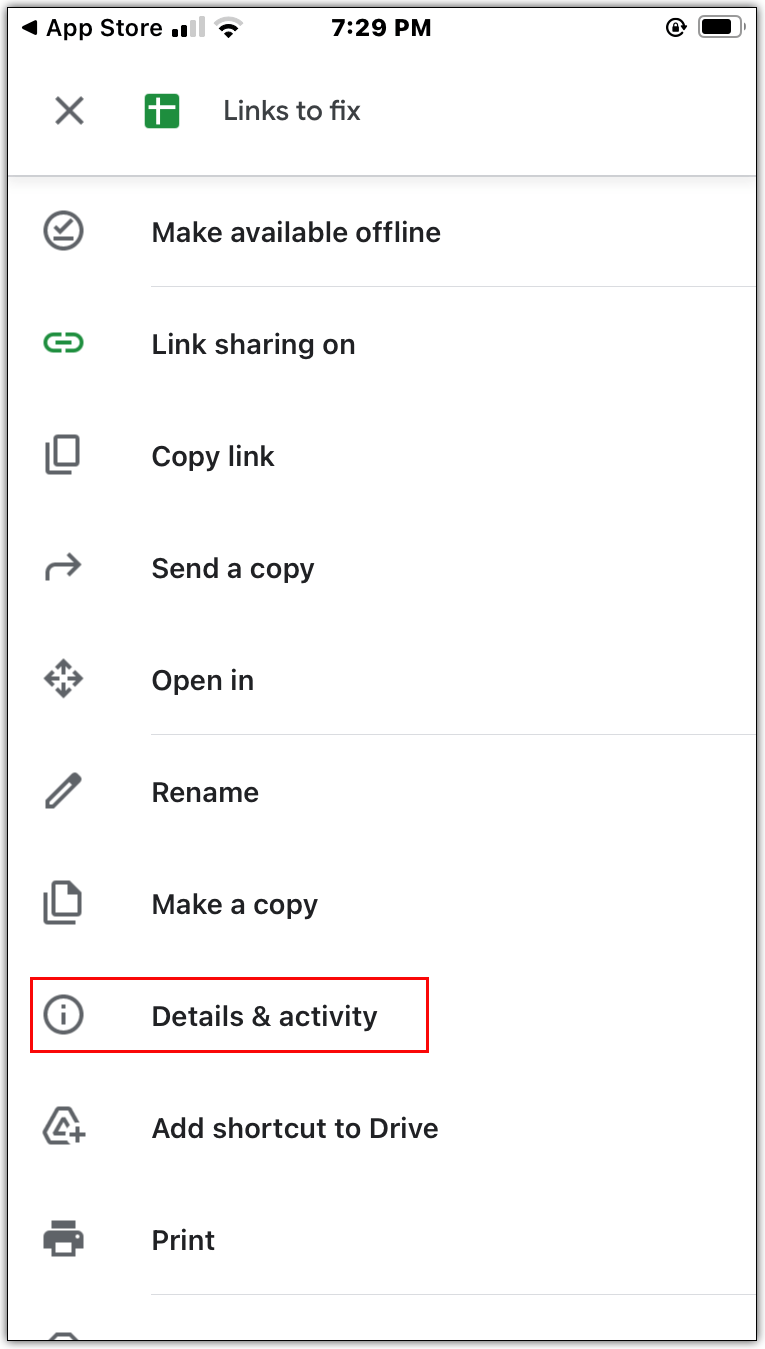Tap the Open in four-arrow icon
The height and width of the screenshot is (1349, 765).
coord(64,680)
